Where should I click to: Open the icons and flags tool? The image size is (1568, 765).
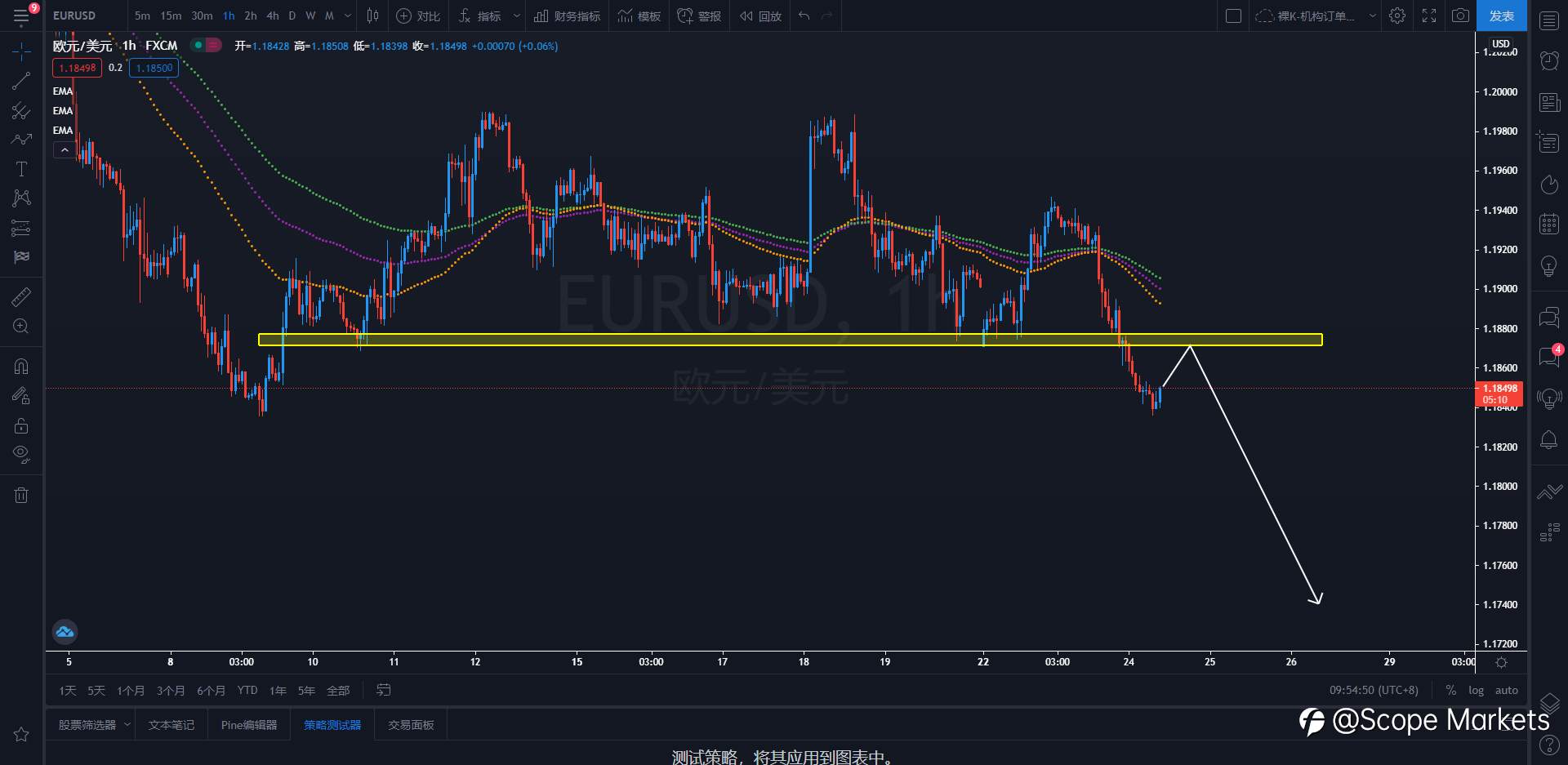tap(22, 257)
